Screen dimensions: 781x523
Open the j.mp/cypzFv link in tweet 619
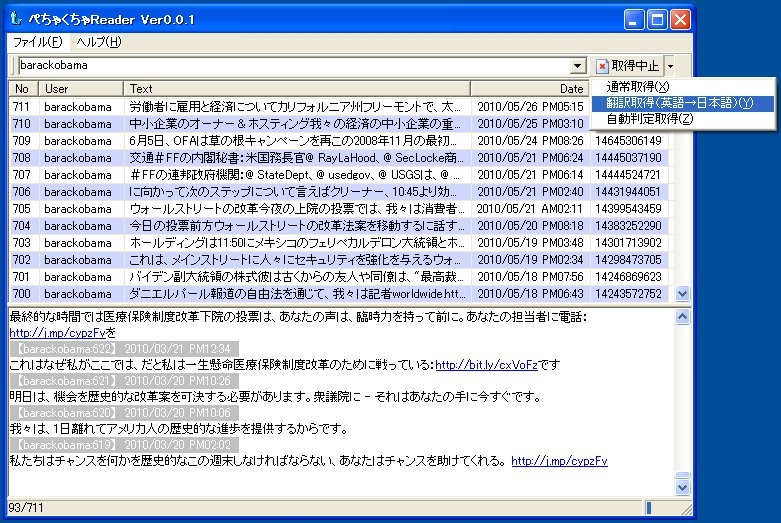click(x=559, y=461)
